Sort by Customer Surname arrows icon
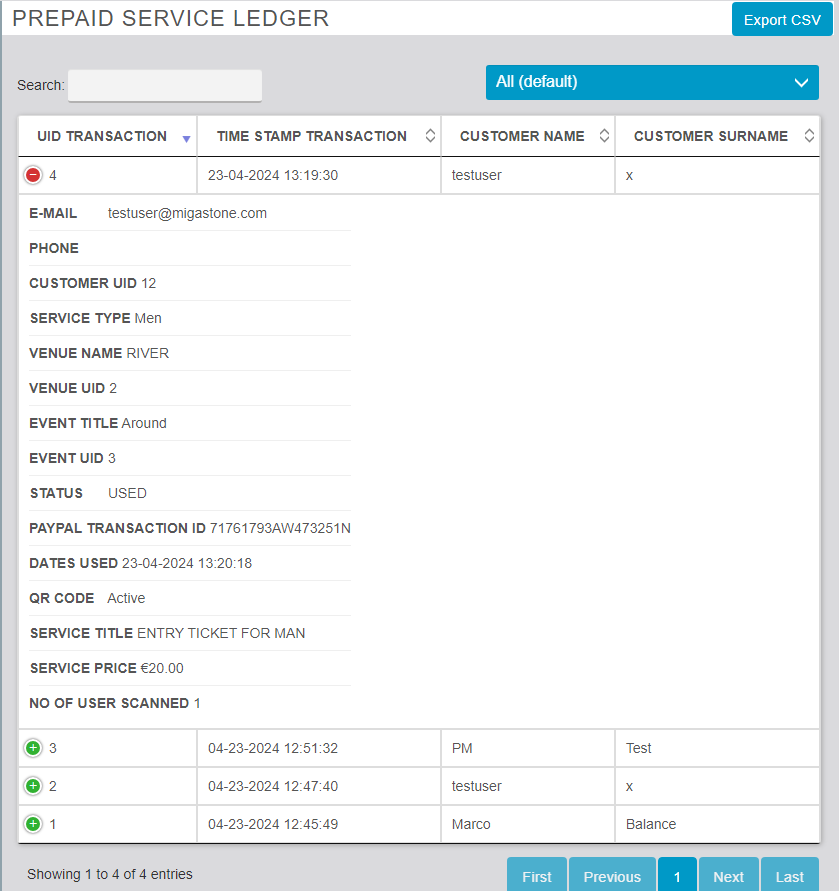Screen dimensions: 839x891 808,136
